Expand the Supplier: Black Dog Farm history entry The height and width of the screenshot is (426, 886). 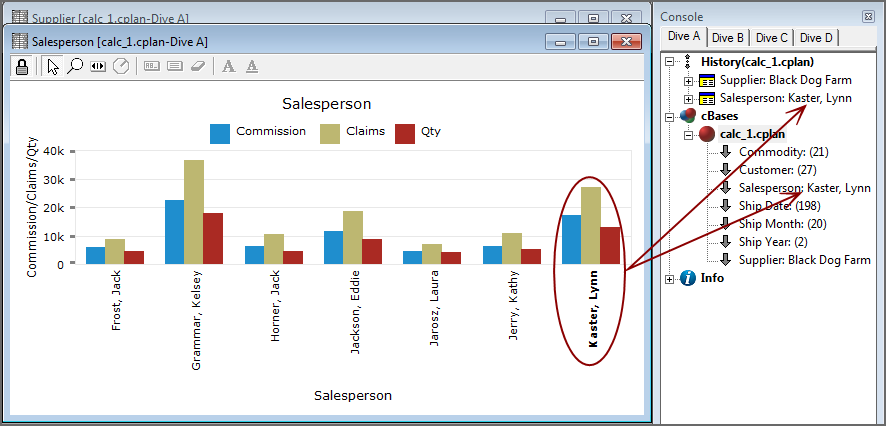pos(688,81)
